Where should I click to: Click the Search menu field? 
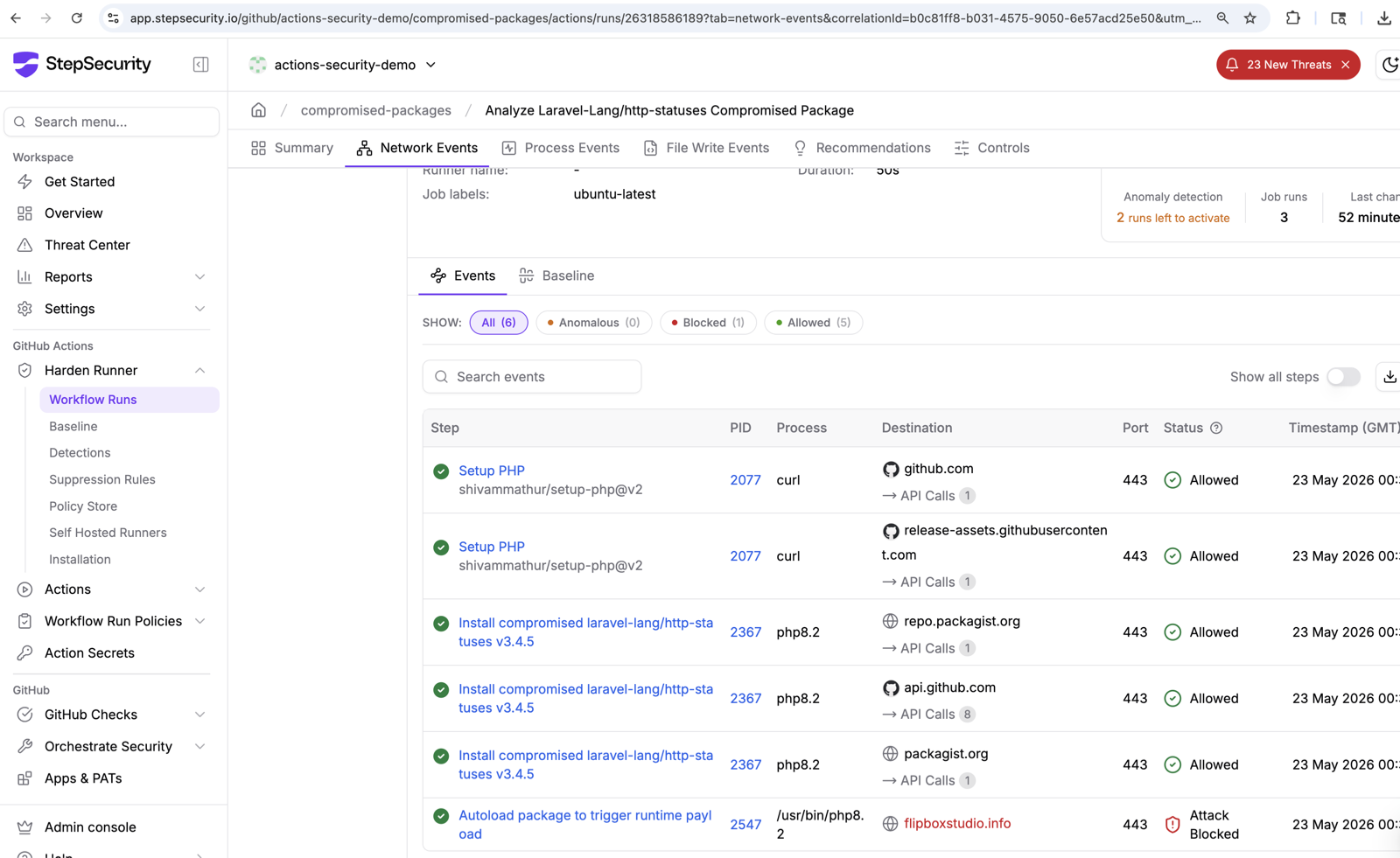click(x=112, y=122)
